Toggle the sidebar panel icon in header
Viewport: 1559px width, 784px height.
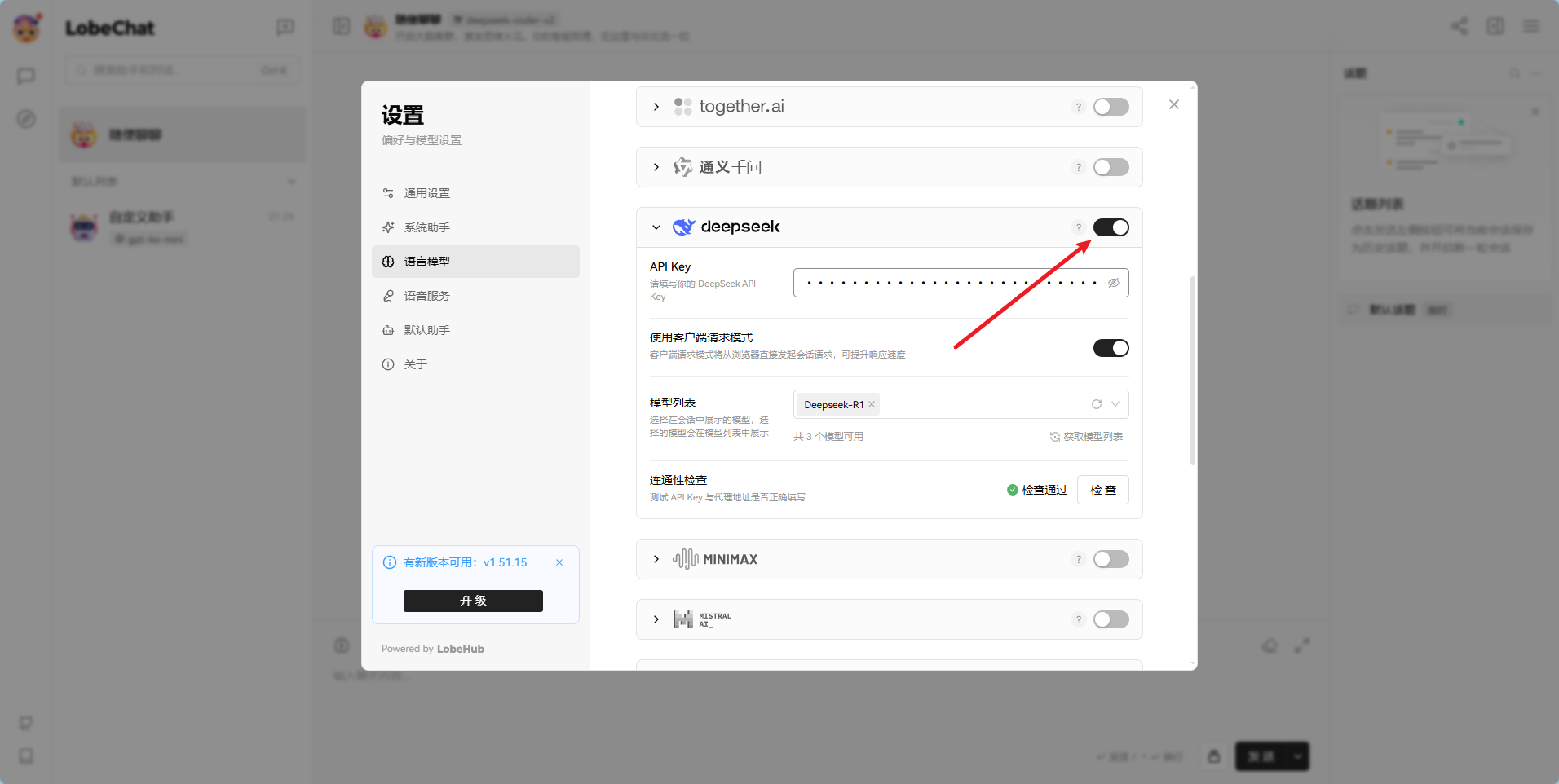click(342, 26)
